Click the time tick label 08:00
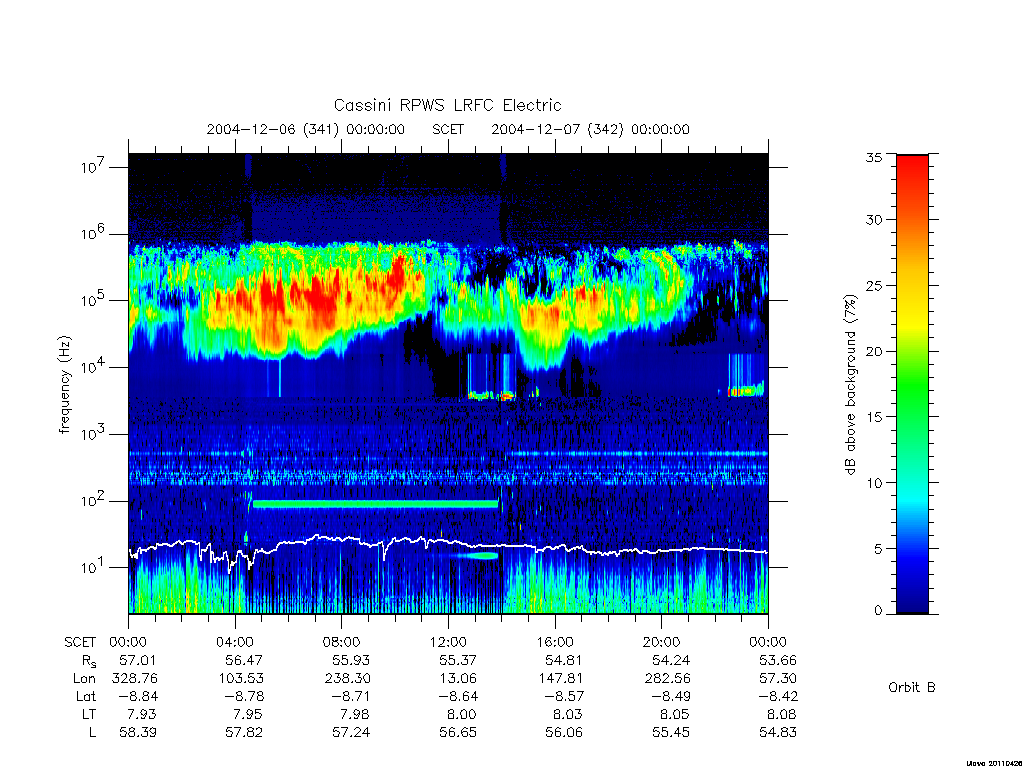 [342, 642]
